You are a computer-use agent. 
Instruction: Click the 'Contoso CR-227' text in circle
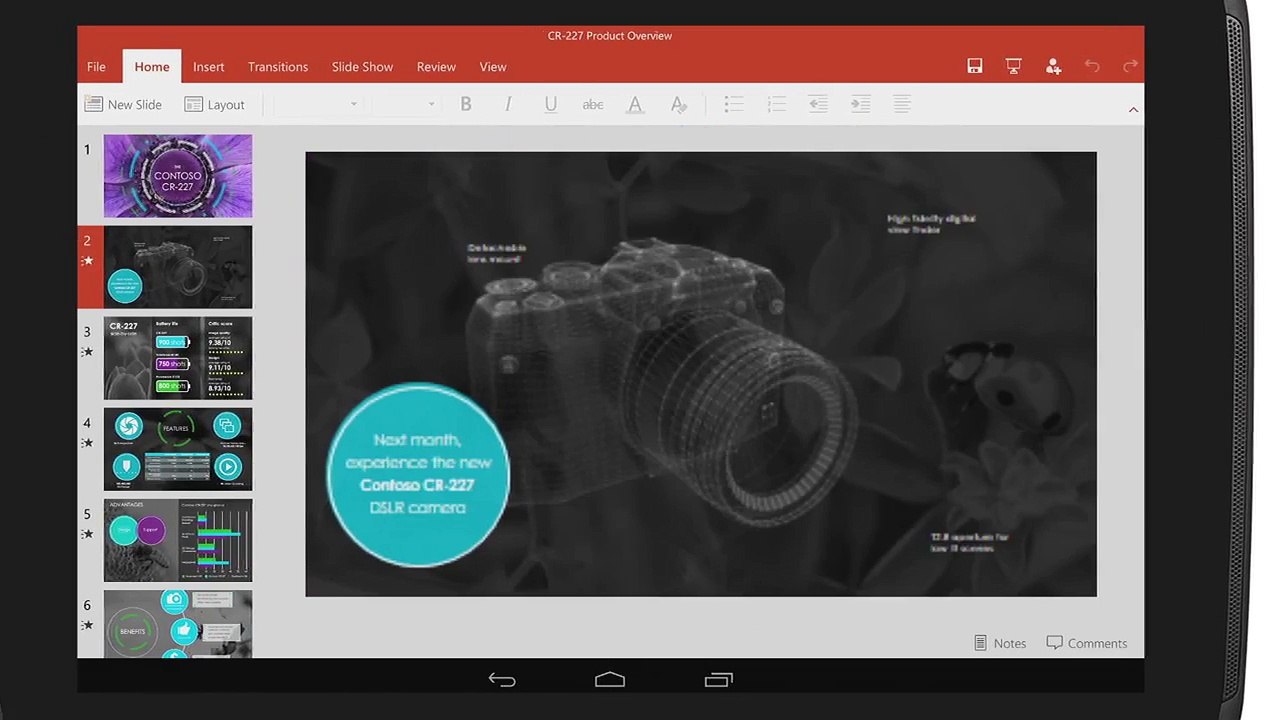coord(417,485)
